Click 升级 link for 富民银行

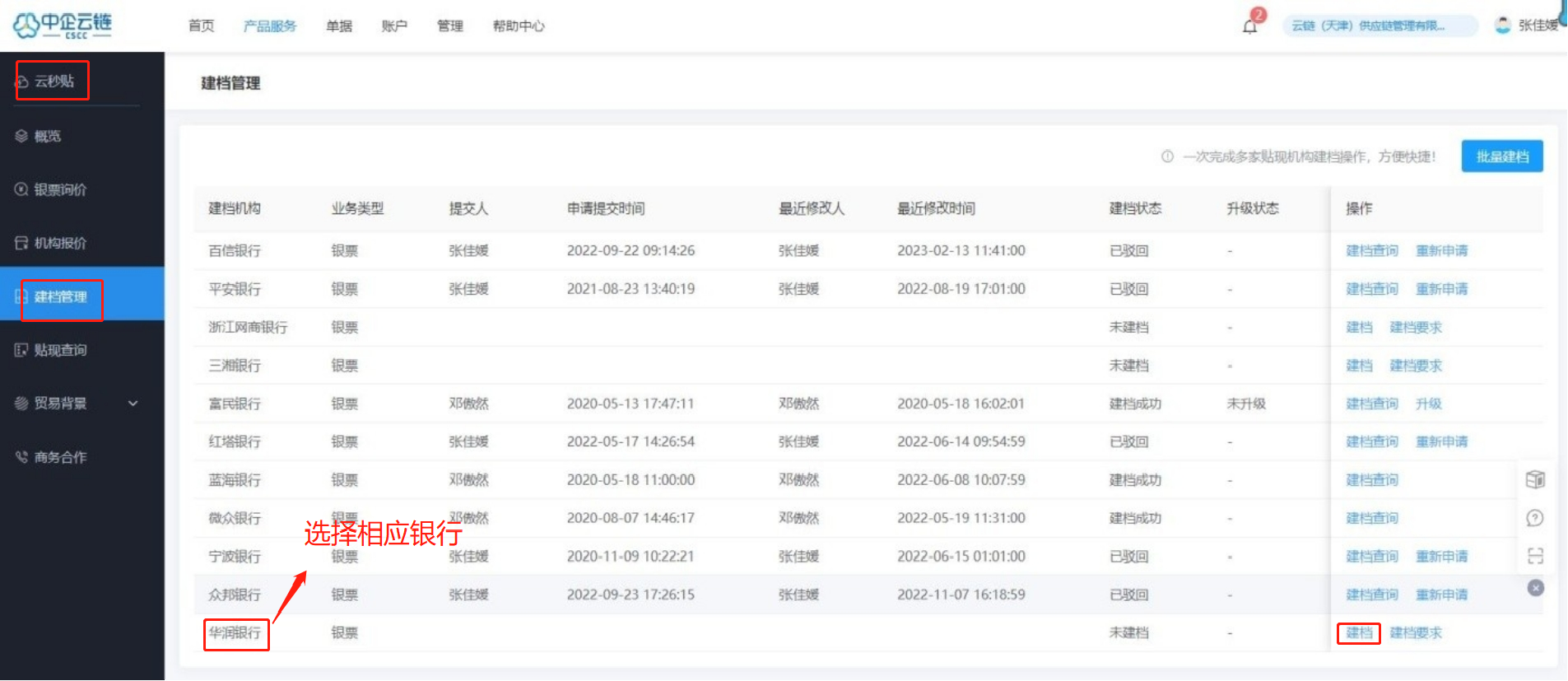click(x=1428, y=403)
